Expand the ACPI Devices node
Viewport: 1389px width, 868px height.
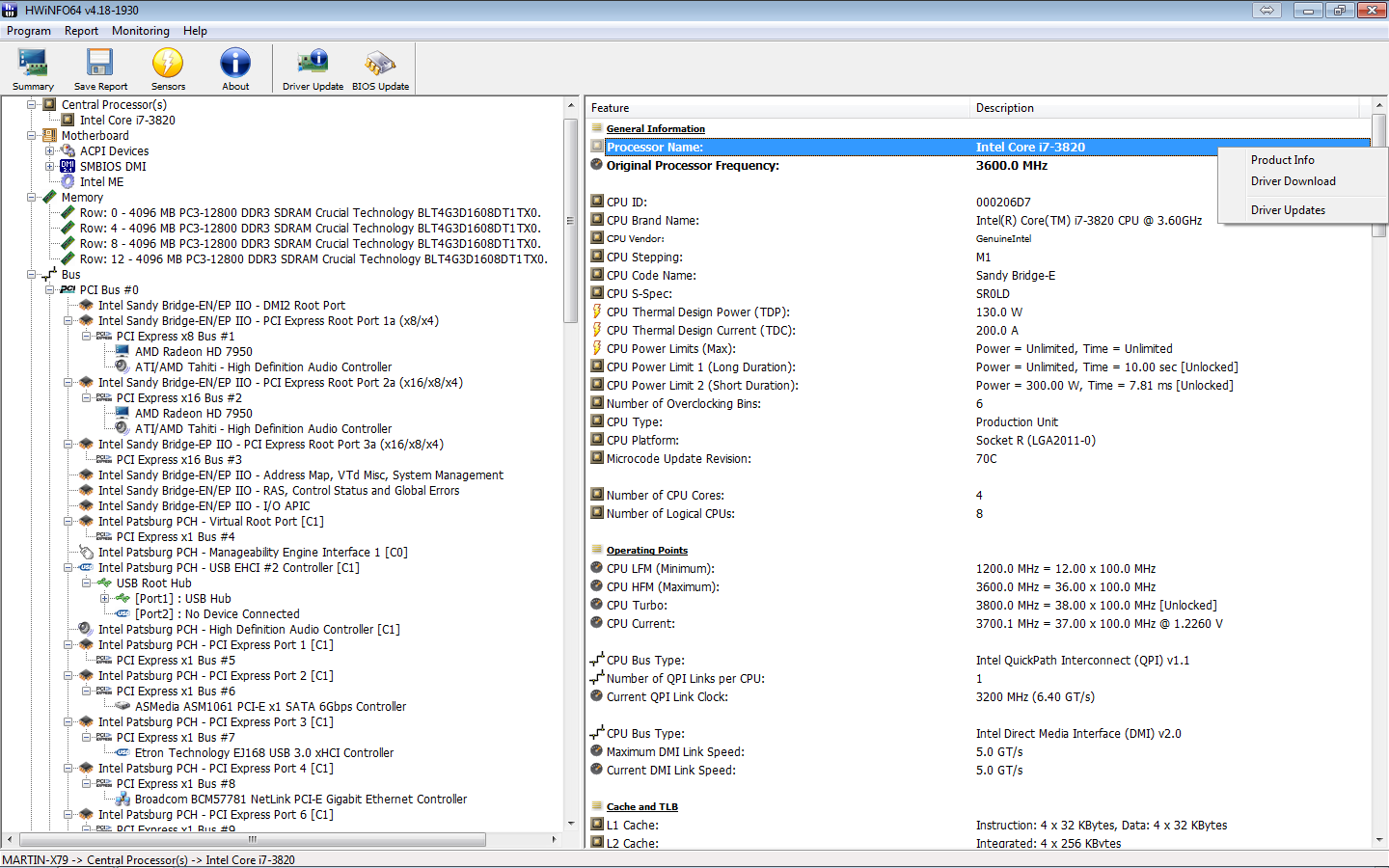click(x=50, y=151)
